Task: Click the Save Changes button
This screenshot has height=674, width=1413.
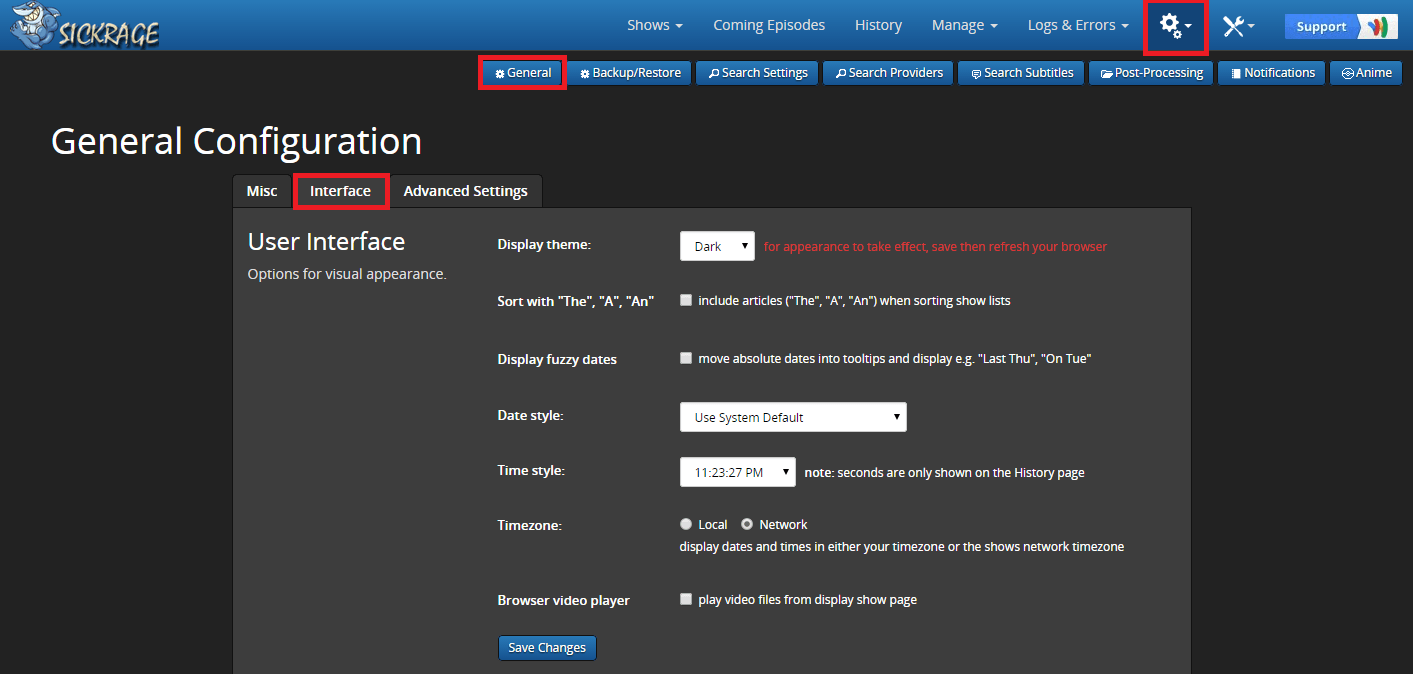Action: tap(547, 648)
